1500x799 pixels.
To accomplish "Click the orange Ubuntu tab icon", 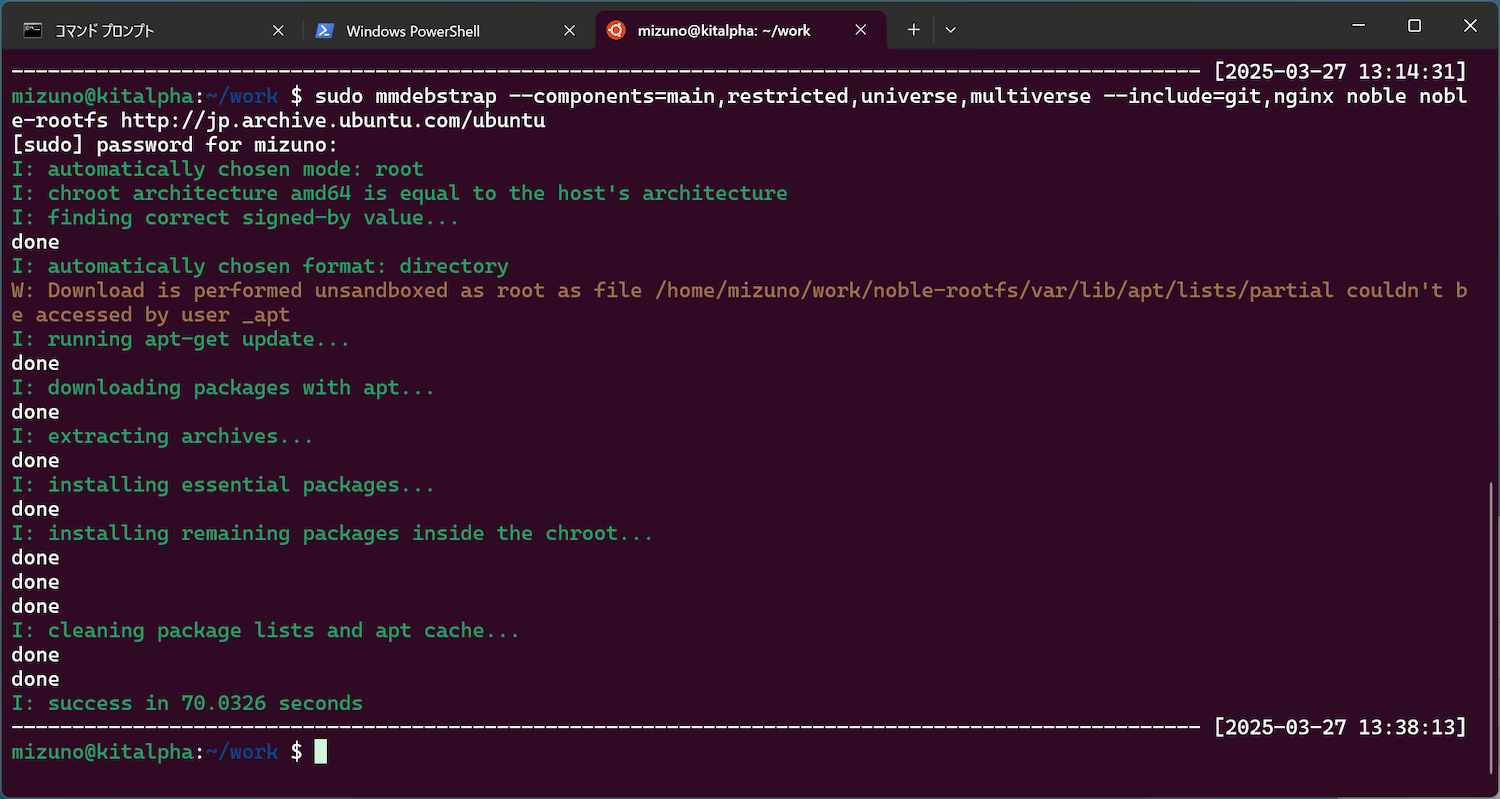I will 616,30.
